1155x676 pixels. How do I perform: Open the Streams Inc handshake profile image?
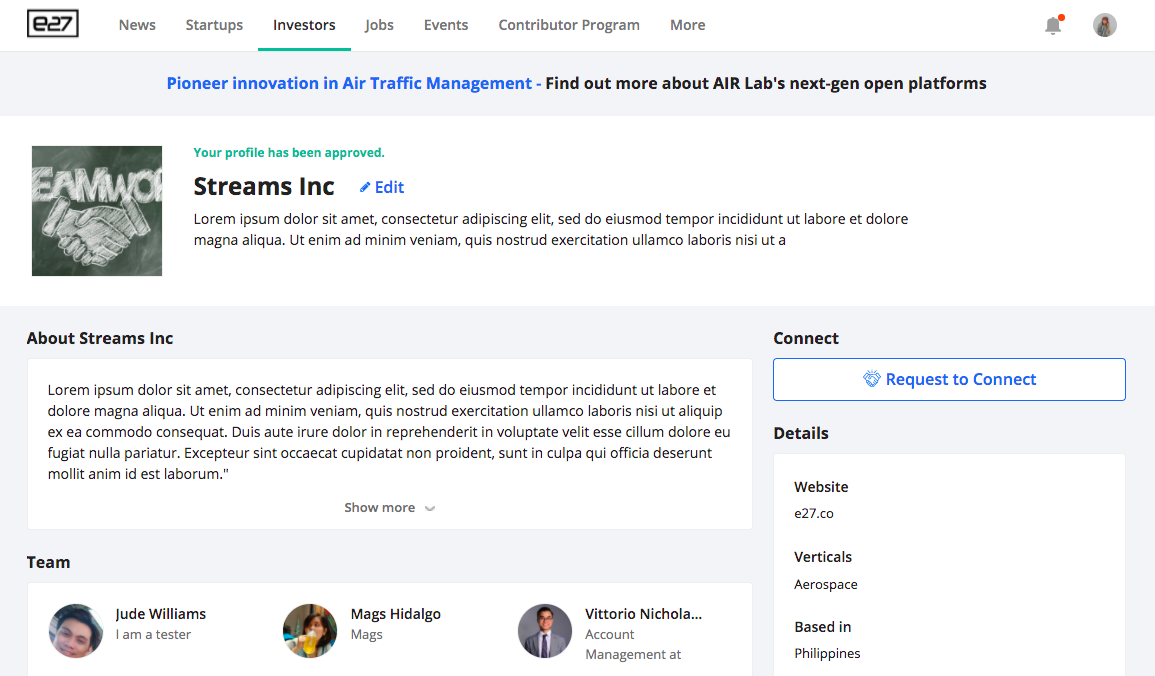coord(96,211)
